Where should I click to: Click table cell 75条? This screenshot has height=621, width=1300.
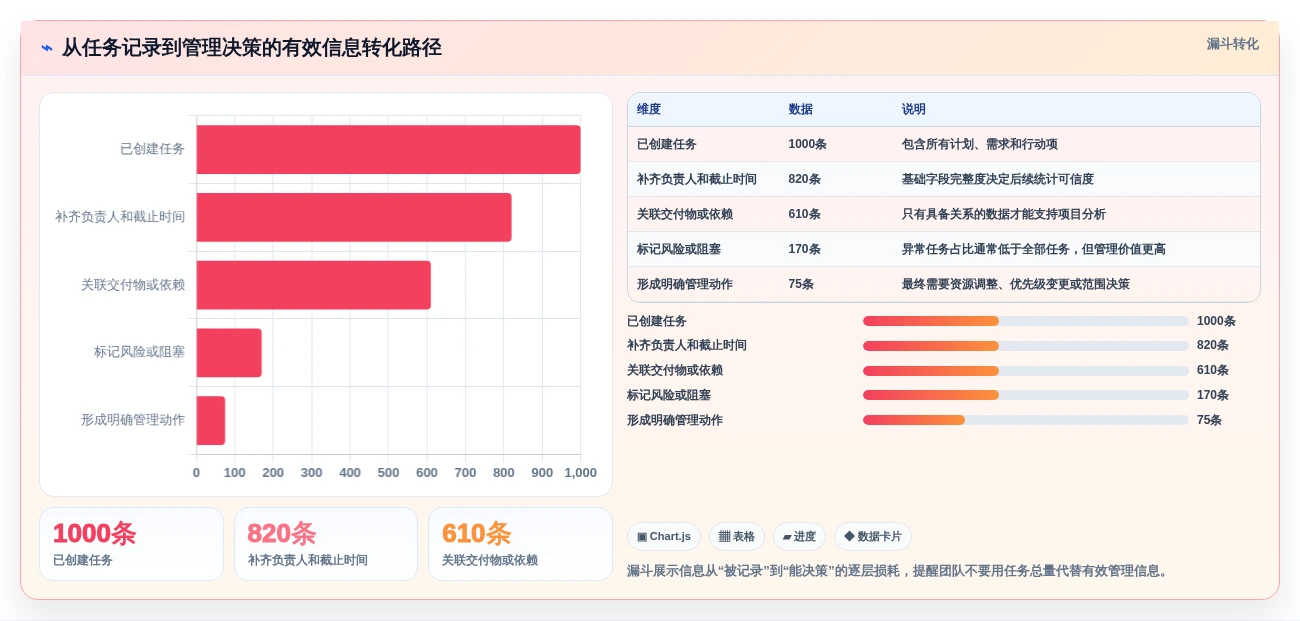801,284
